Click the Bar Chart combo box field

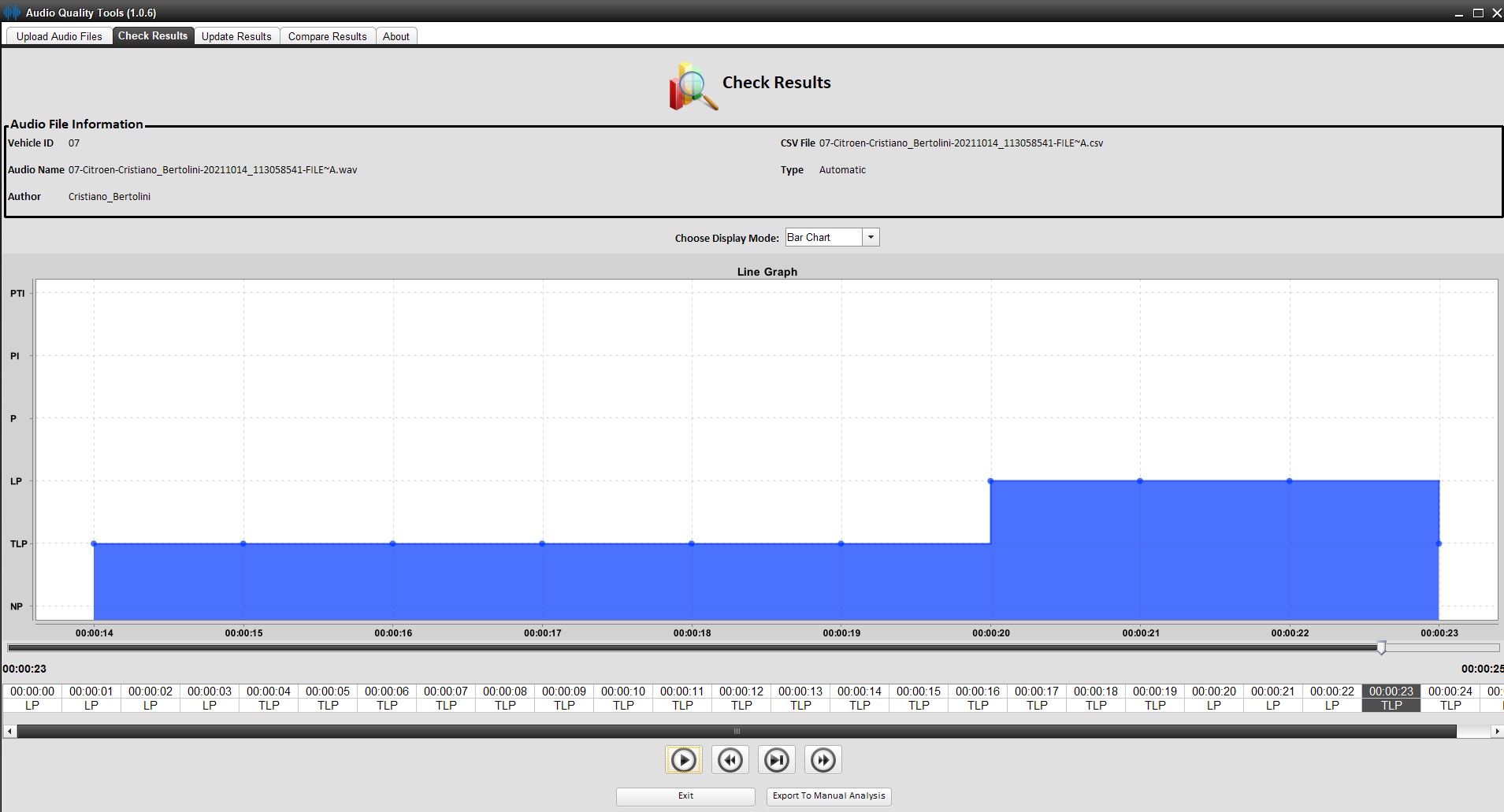(x=823, y=237)
